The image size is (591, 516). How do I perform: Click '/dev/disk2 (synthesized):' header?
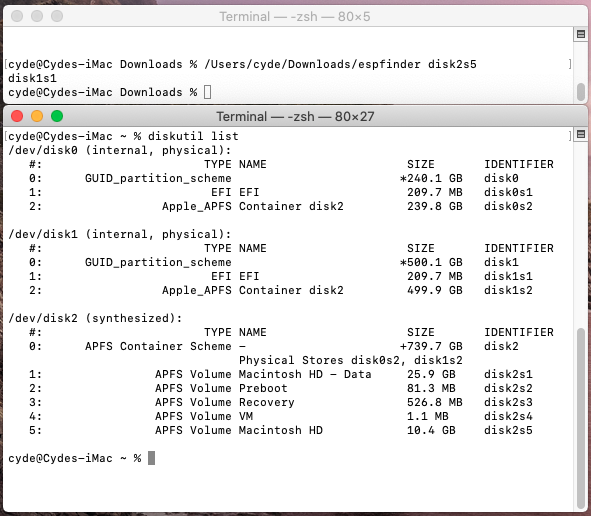95,318
